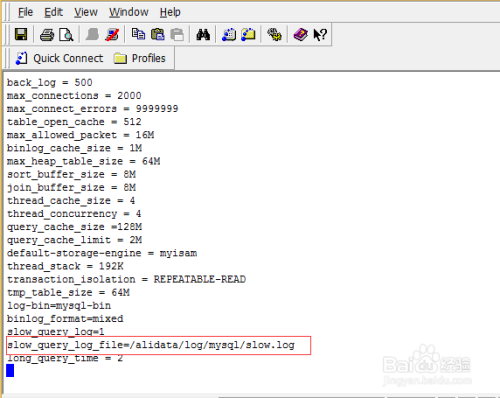This screenshot has width=500, height=398.
Task: Click the Print icon
Action: point(47,35)
